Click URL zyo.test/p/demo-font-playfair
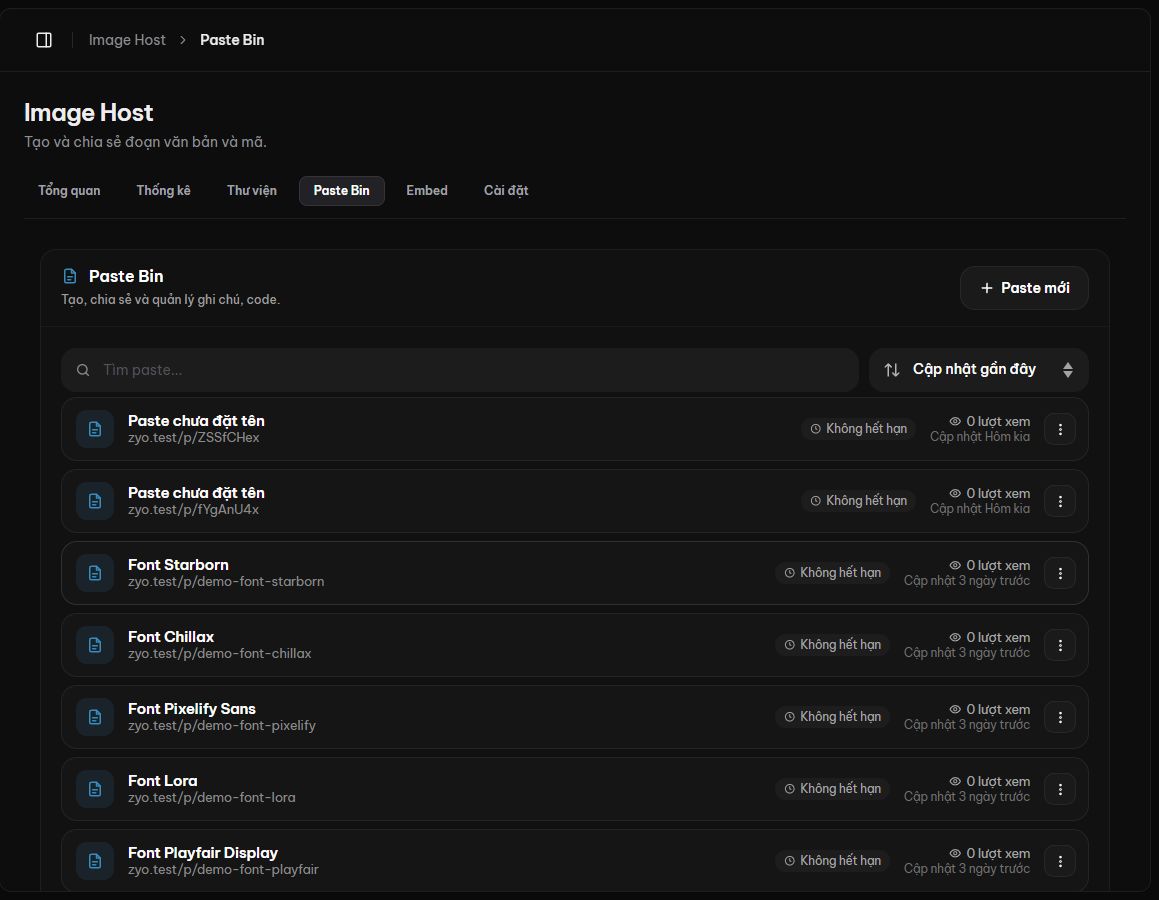 [223, 870]
